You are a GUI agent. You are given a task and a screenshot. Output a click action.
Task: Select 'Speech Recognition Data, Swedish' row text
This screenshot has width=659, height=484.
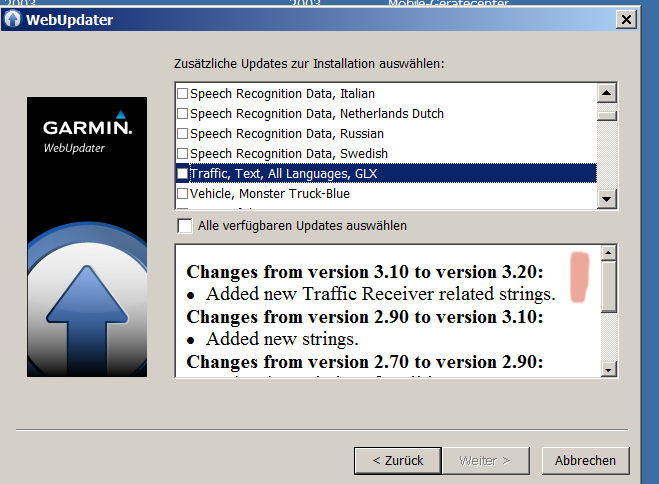tap(289, 153)
